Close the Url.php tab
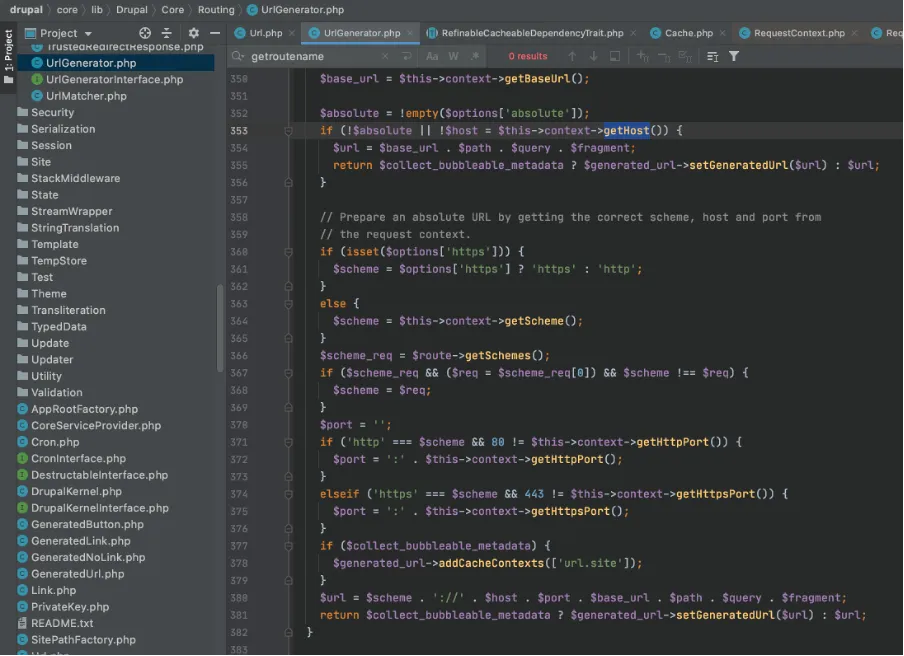The height and width of the screenshot is (656, 904). 292,33
